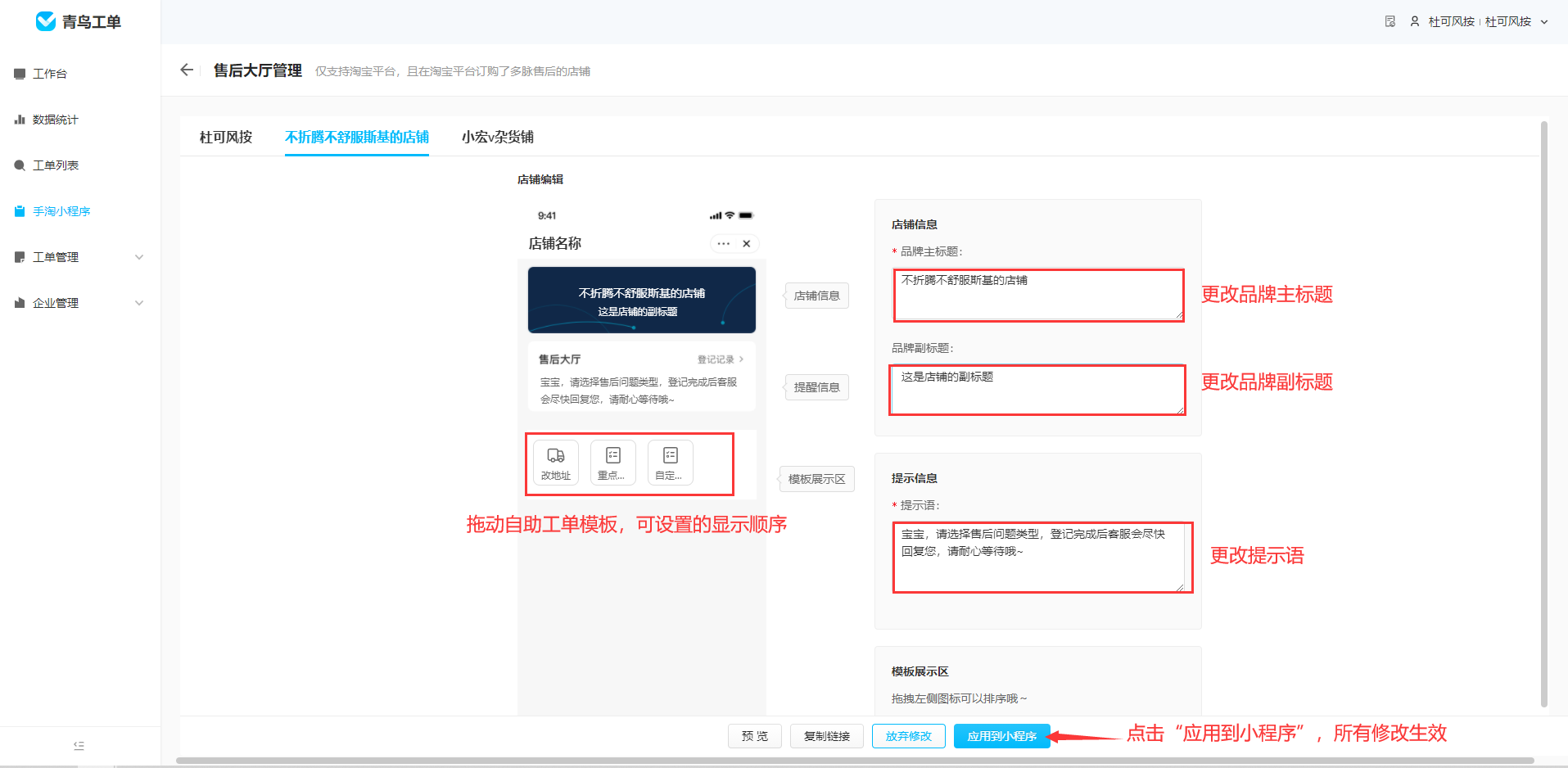Click the 青鸟工单 logo icon
Viewport: 1568px width, 768px height.
[46, 21]
